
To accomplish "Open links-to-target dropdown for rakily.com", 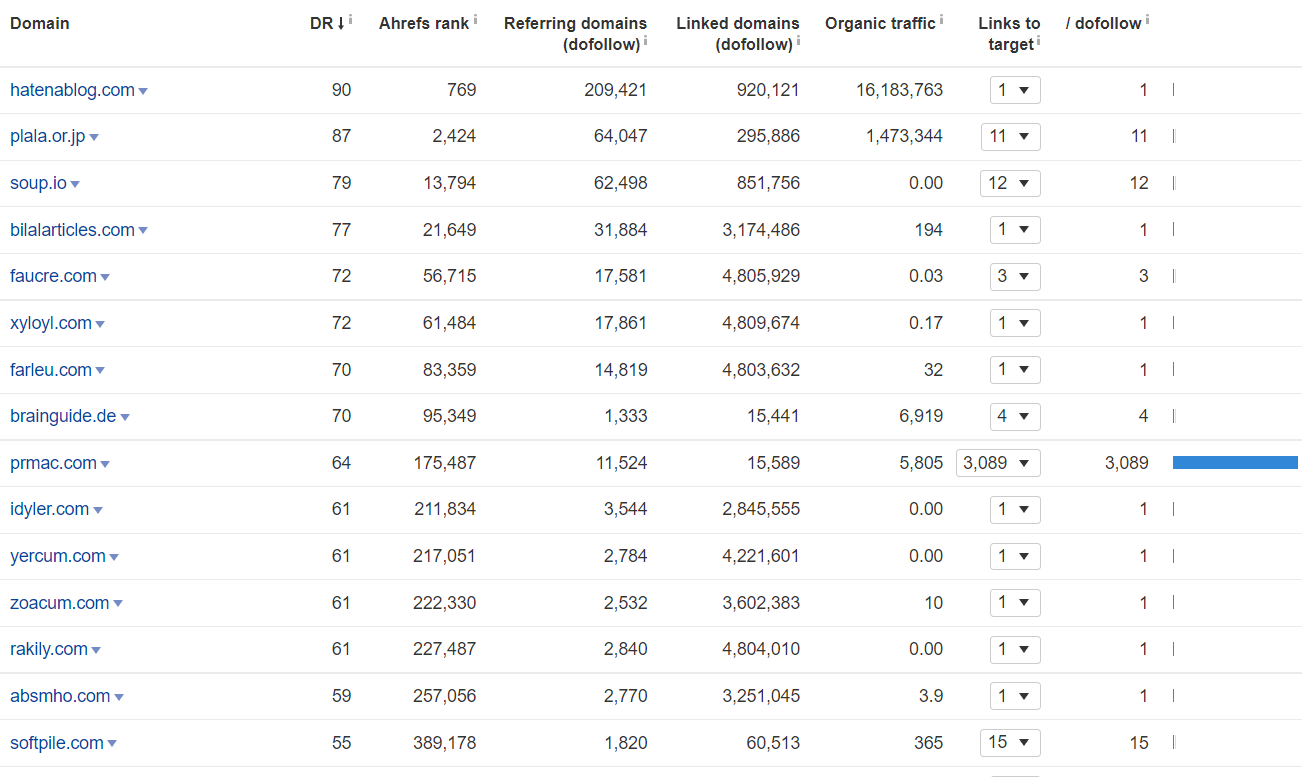I will [1015, 649].
